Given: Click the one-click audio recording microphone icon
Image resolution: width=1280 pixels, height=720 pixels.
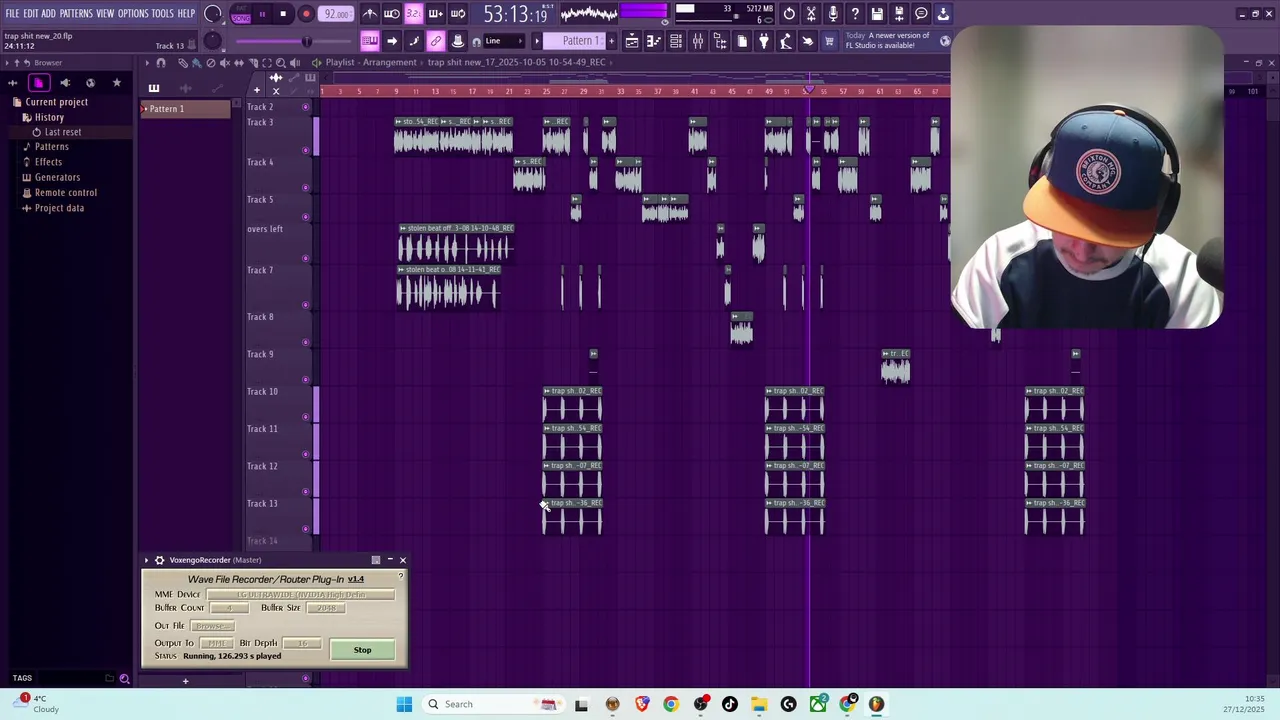Looking at the screenshot, I should click(833, 14).
